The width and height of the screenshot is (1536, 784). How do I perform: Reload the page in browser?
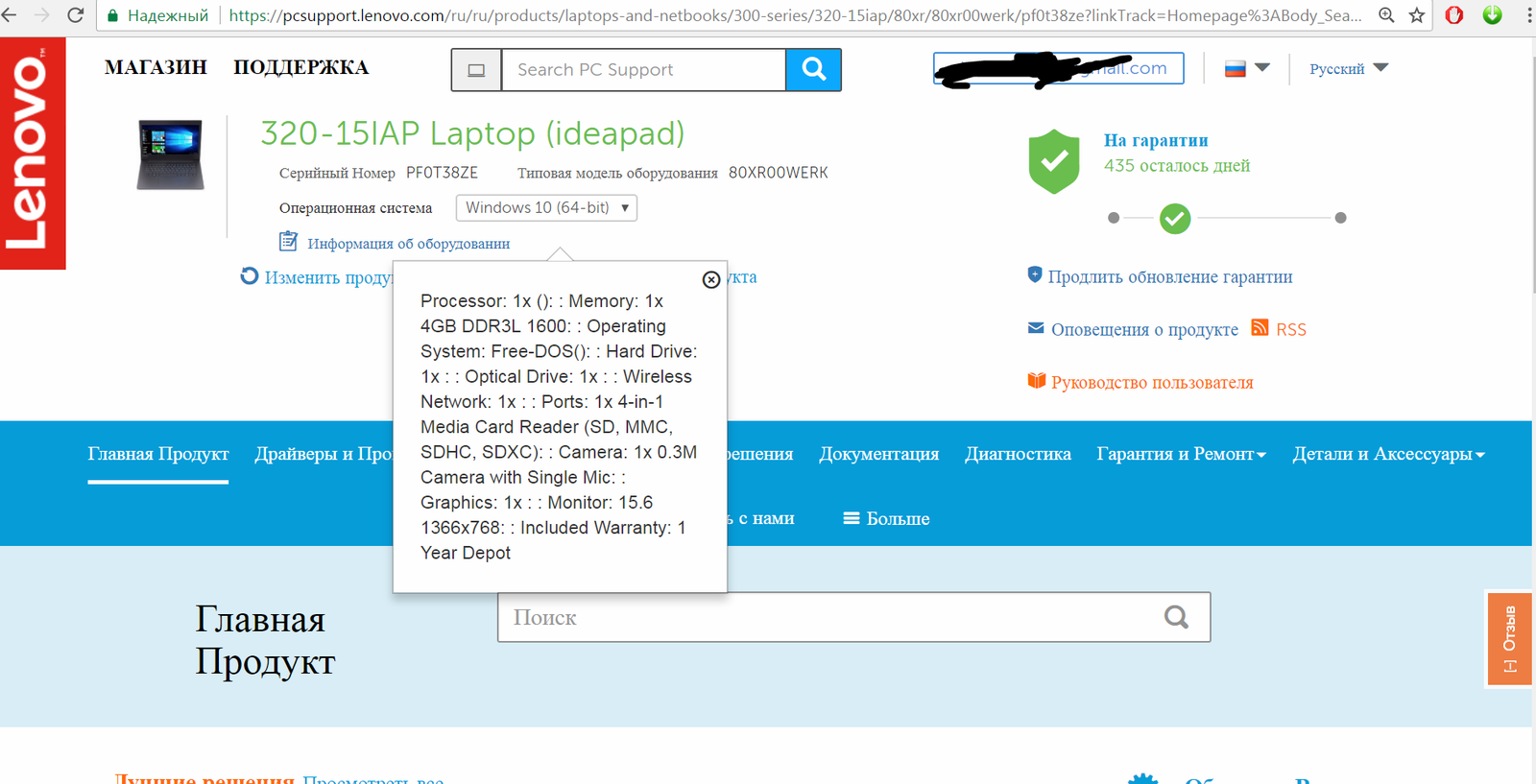(x=75, y=15)
